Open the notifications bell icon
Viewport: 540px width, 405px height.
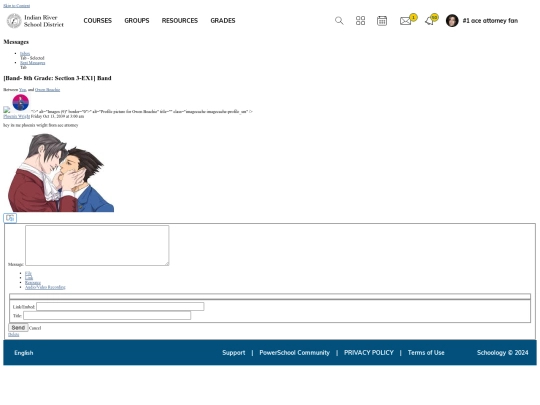429,21
